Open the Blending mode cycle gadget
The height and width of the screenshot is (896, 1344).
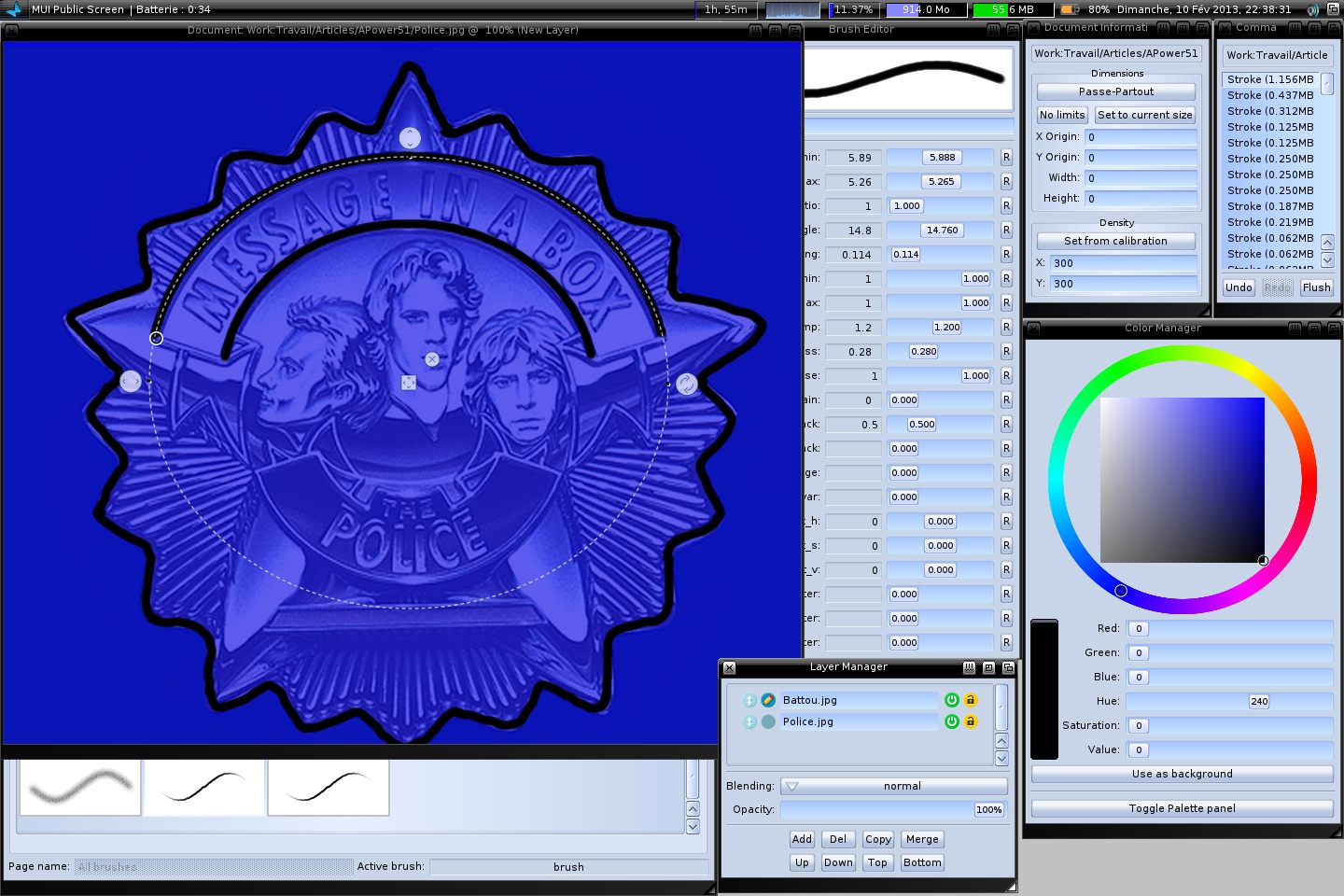894,786
